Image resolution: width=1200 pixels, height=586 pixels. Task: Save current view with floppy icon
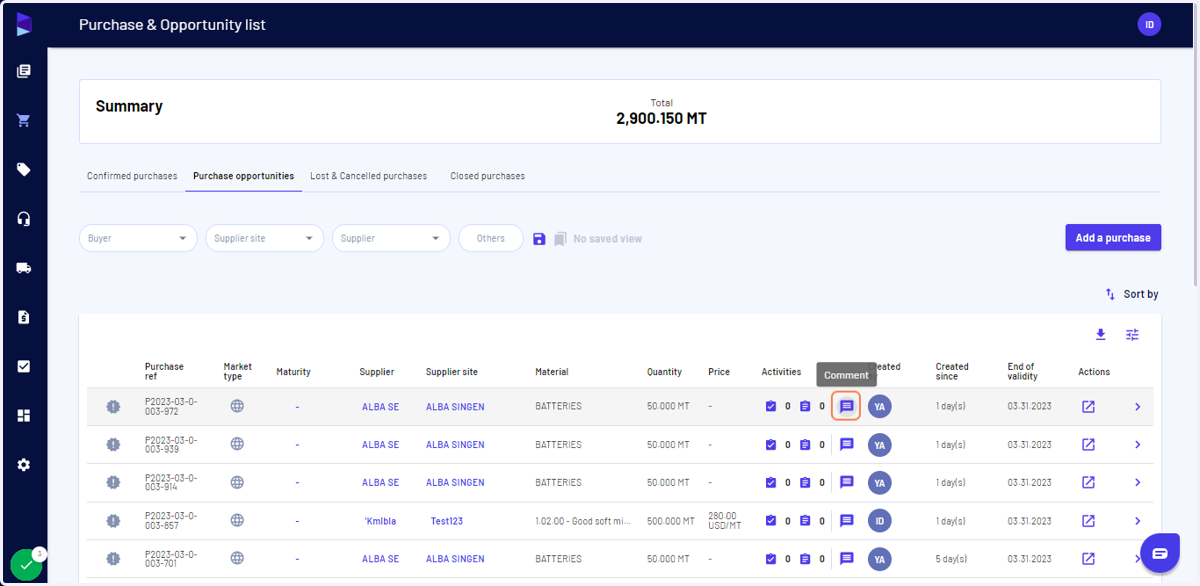(539, 239)
